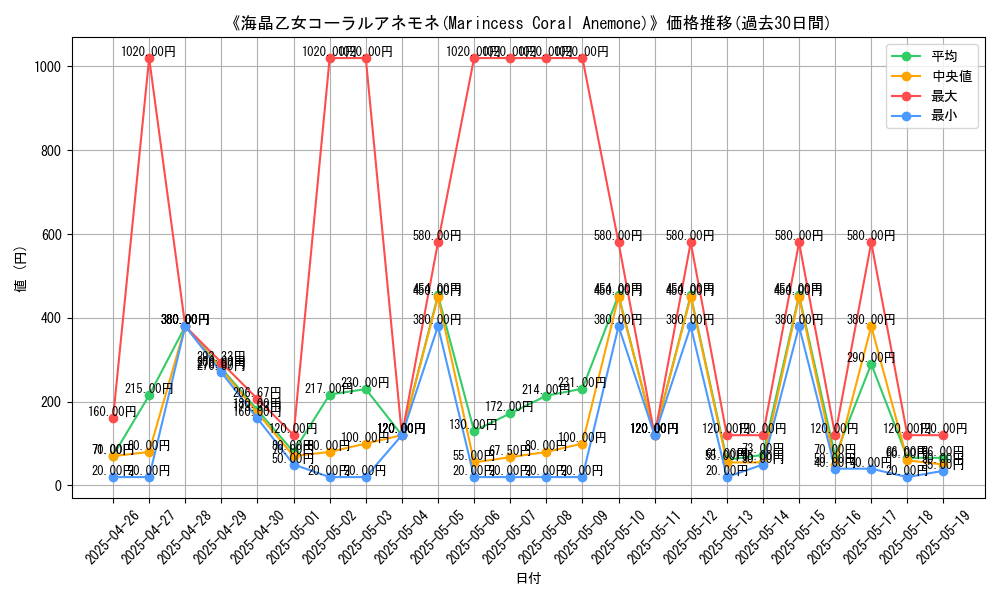Click the red max point on 2025-05-12
The height and width of the screenshot is (600, 1000).
point(691,243)
